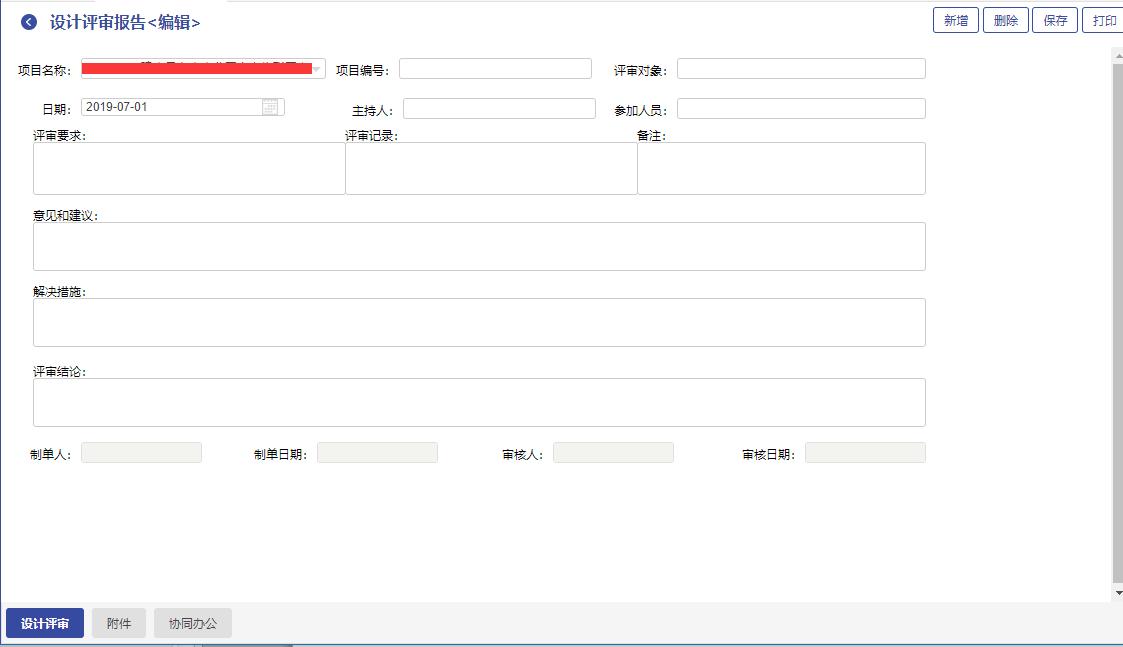Open the calendar picker for 日期

270,107
